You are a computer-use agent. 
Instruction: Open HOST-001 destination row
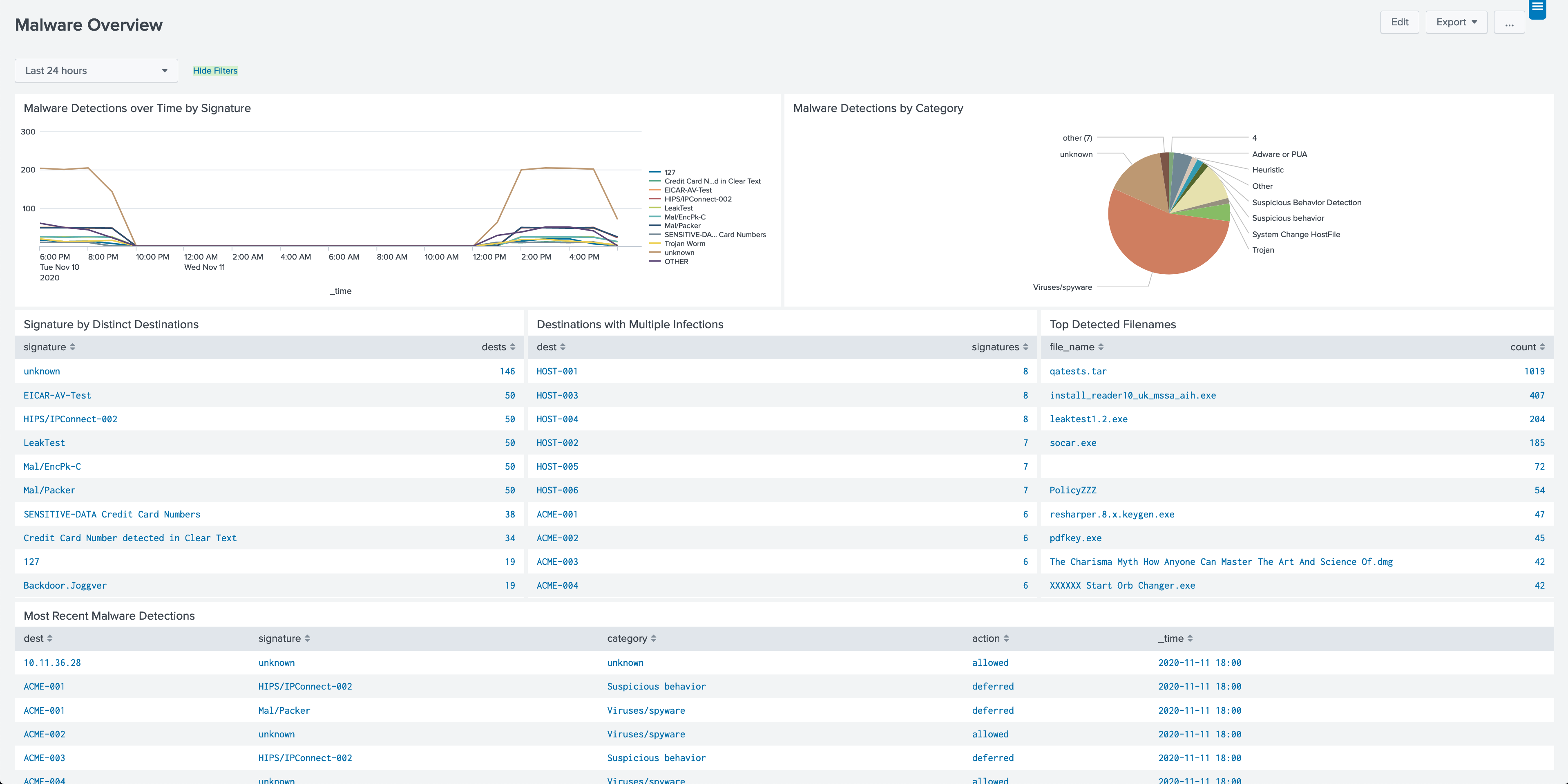point(556,372)
